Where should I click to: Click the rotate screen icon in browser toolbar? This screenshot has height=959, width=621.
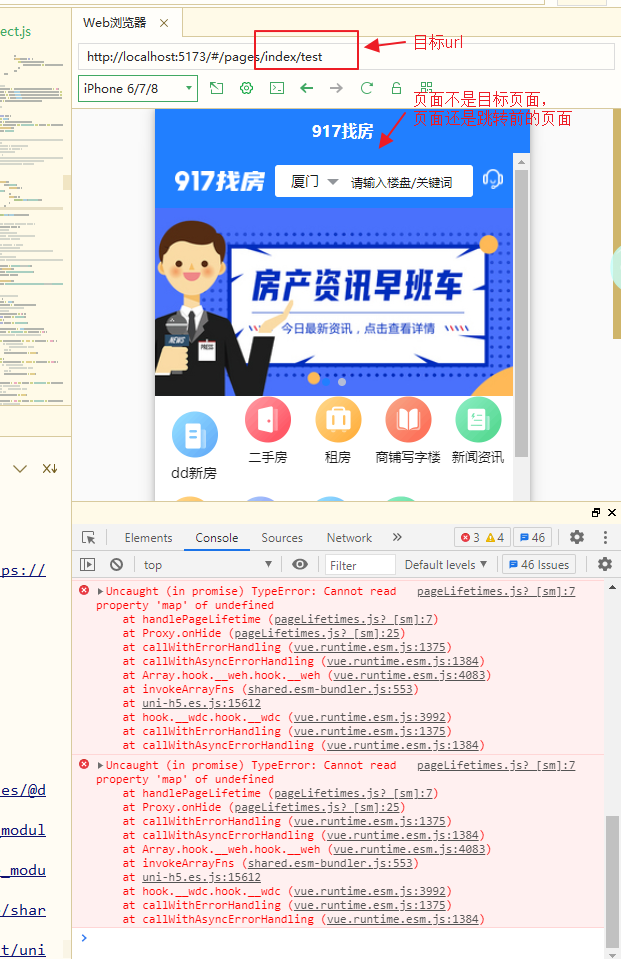tap(217, 89)
